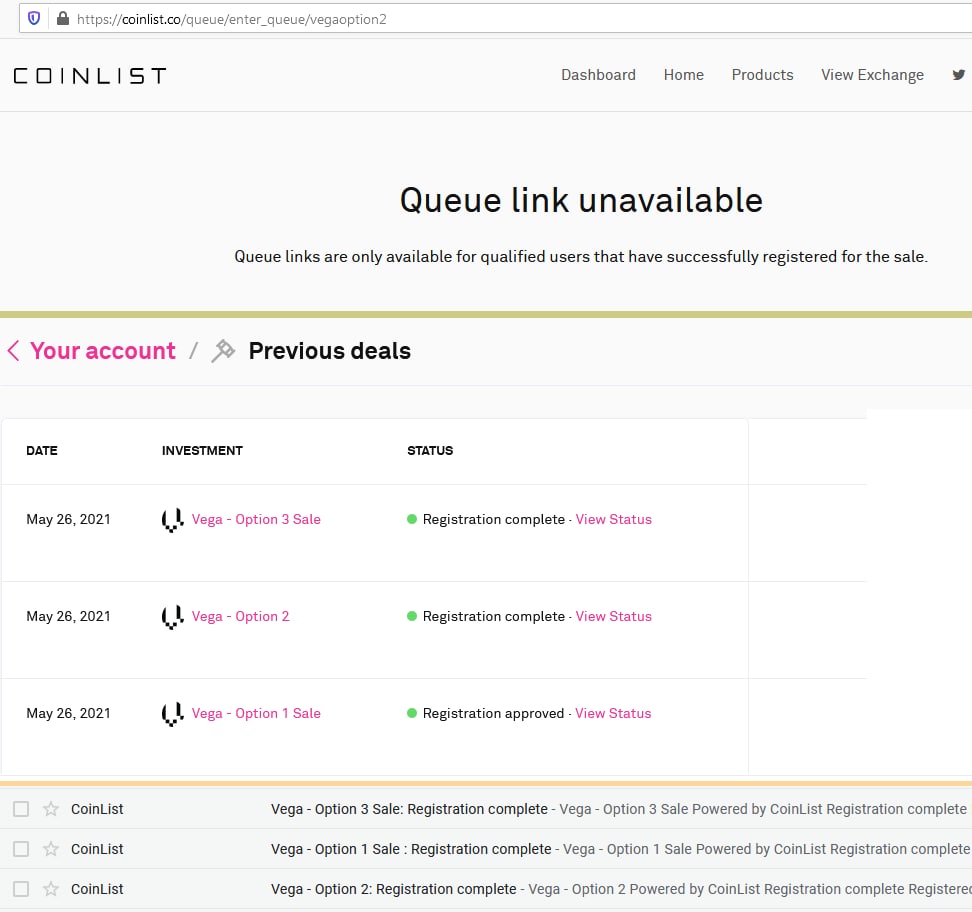
Task: Click the Vega logo in Option 2 row
Action: click(x=172, y=617)
